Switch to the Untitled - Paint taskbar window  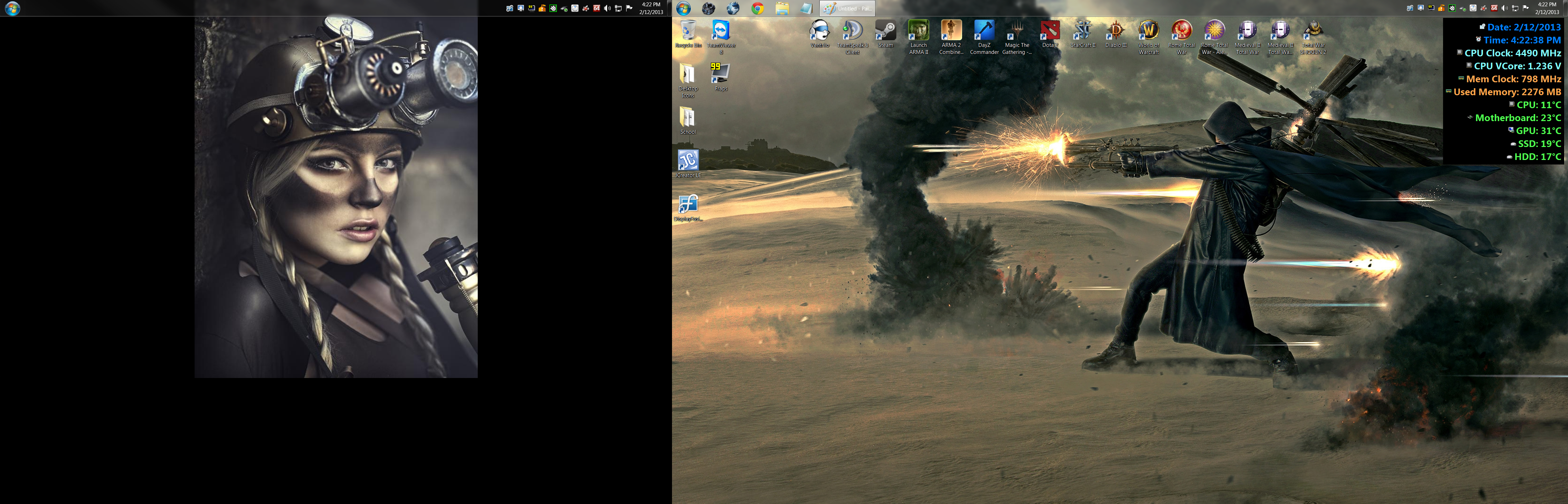click(847, 8)
